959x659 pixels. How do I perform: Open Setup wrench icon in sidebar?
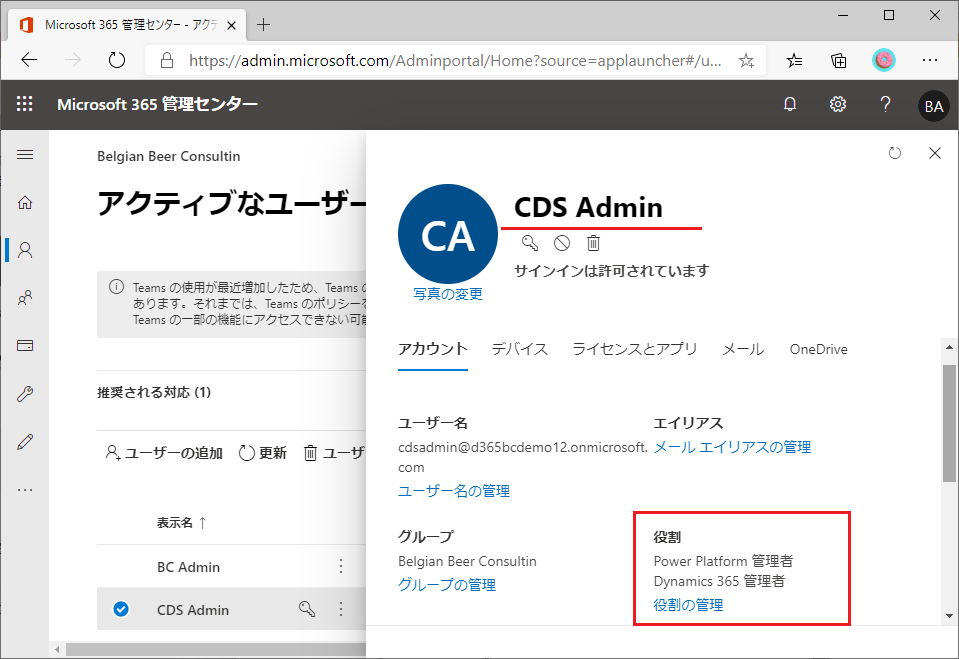(25, 393)
